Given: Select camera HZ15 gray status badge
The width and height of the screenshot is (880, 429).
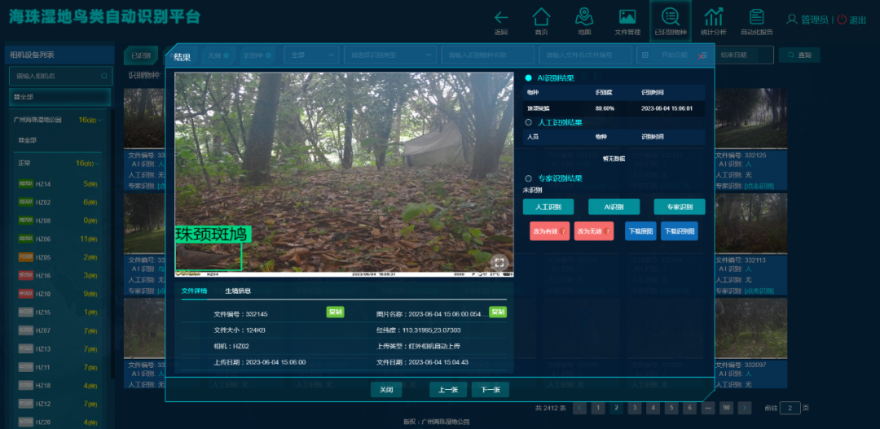Looking at the screenshot, I should coord(26,312).
